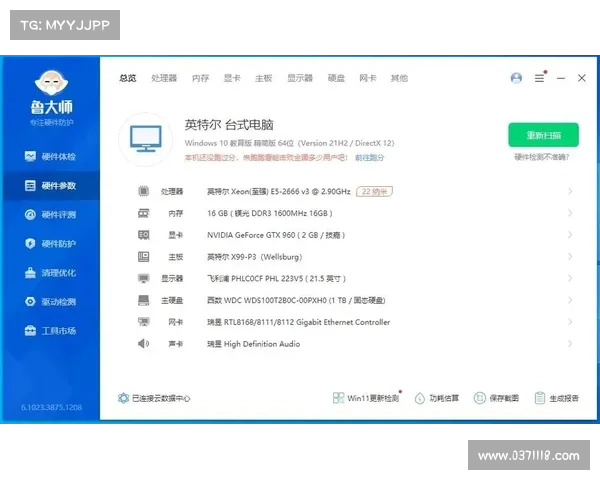Open 硬件防护 hardware protection in sidebar
Image resolution: width=600 pixels, height=480 pixels.
pos(51,243)
